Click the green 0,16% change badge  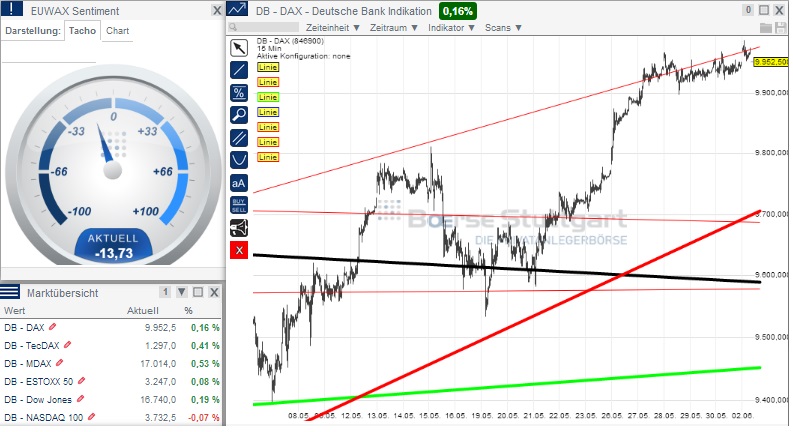[458, 11]
